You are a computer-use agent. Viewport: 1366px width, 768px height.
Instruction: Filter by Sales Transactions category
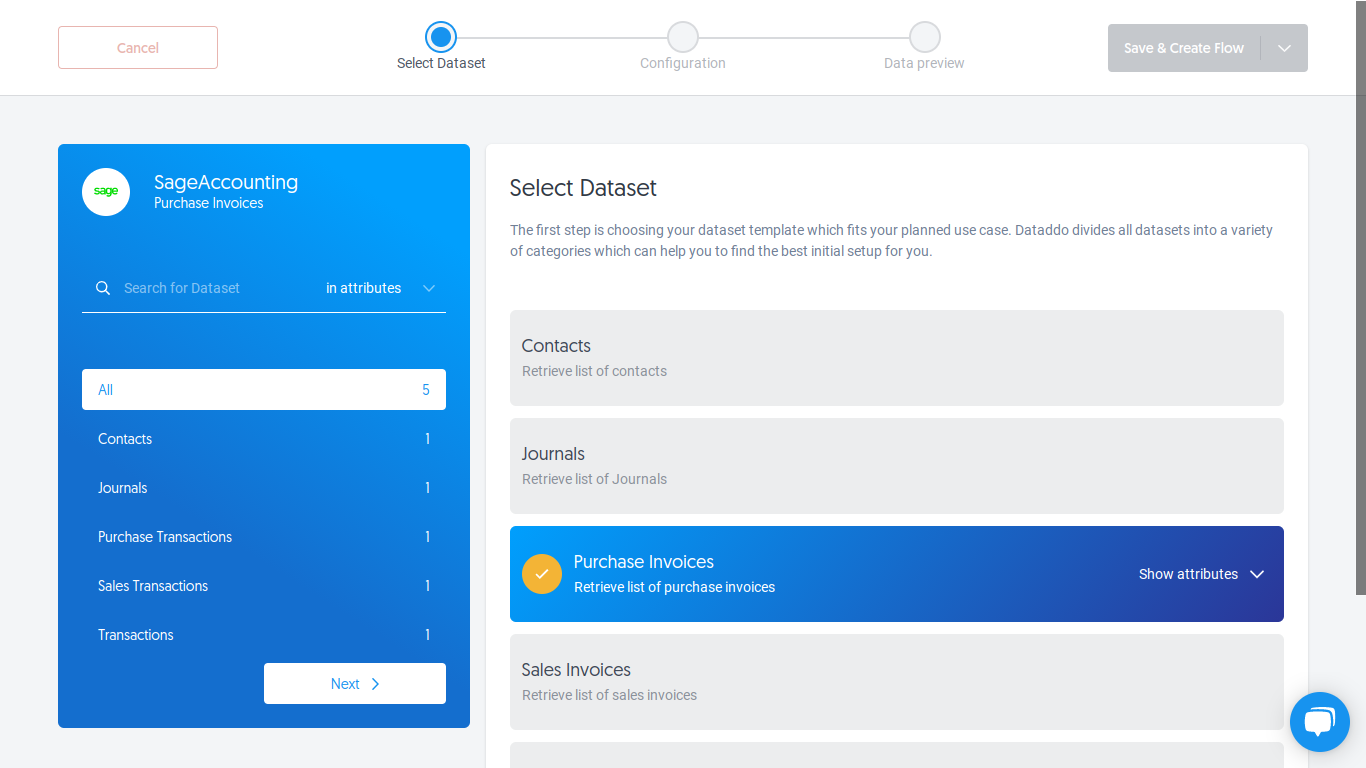264,586
